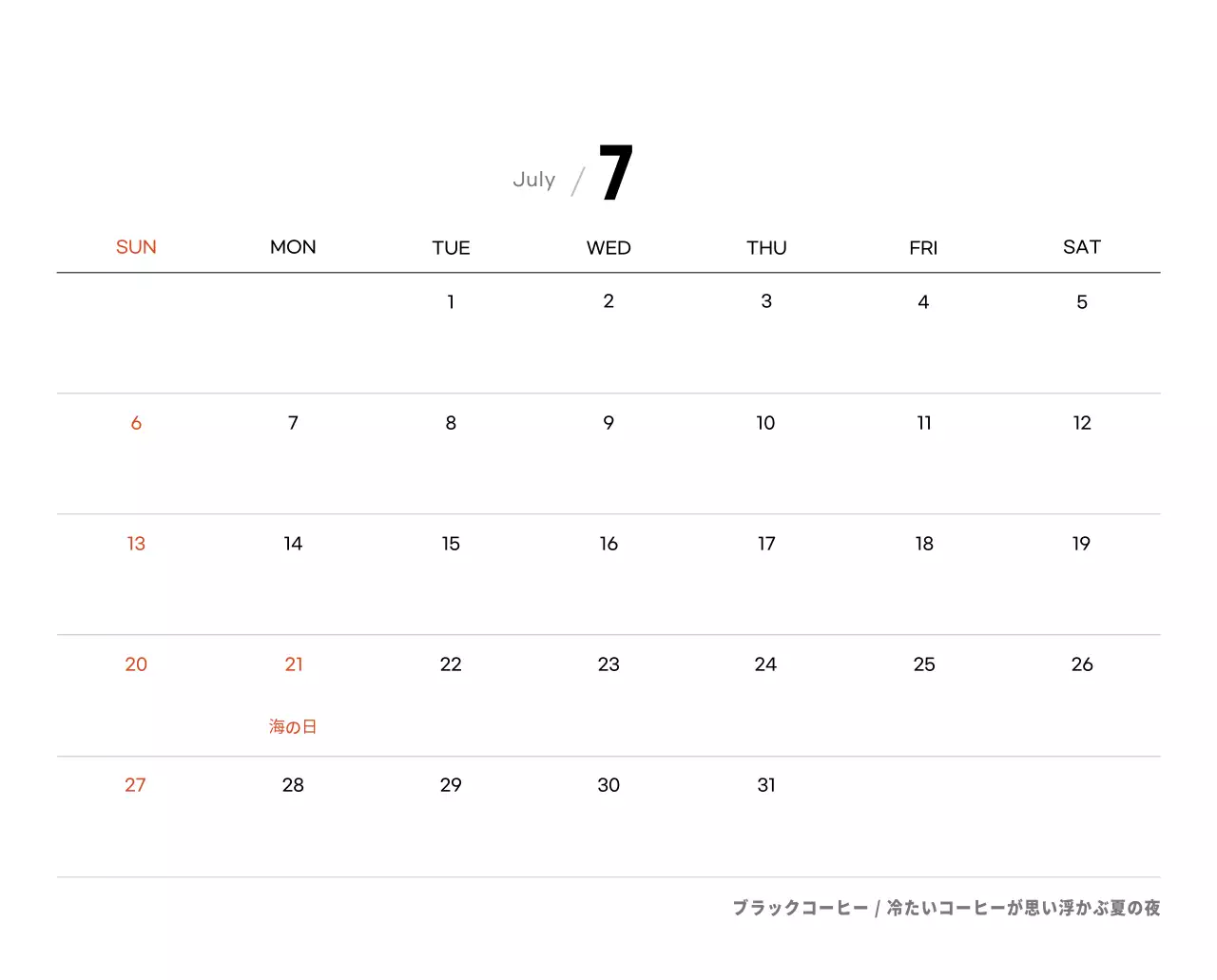Click the SAT column header
This screenshot has height=980, width=1217.
[x=1081, y=247]
